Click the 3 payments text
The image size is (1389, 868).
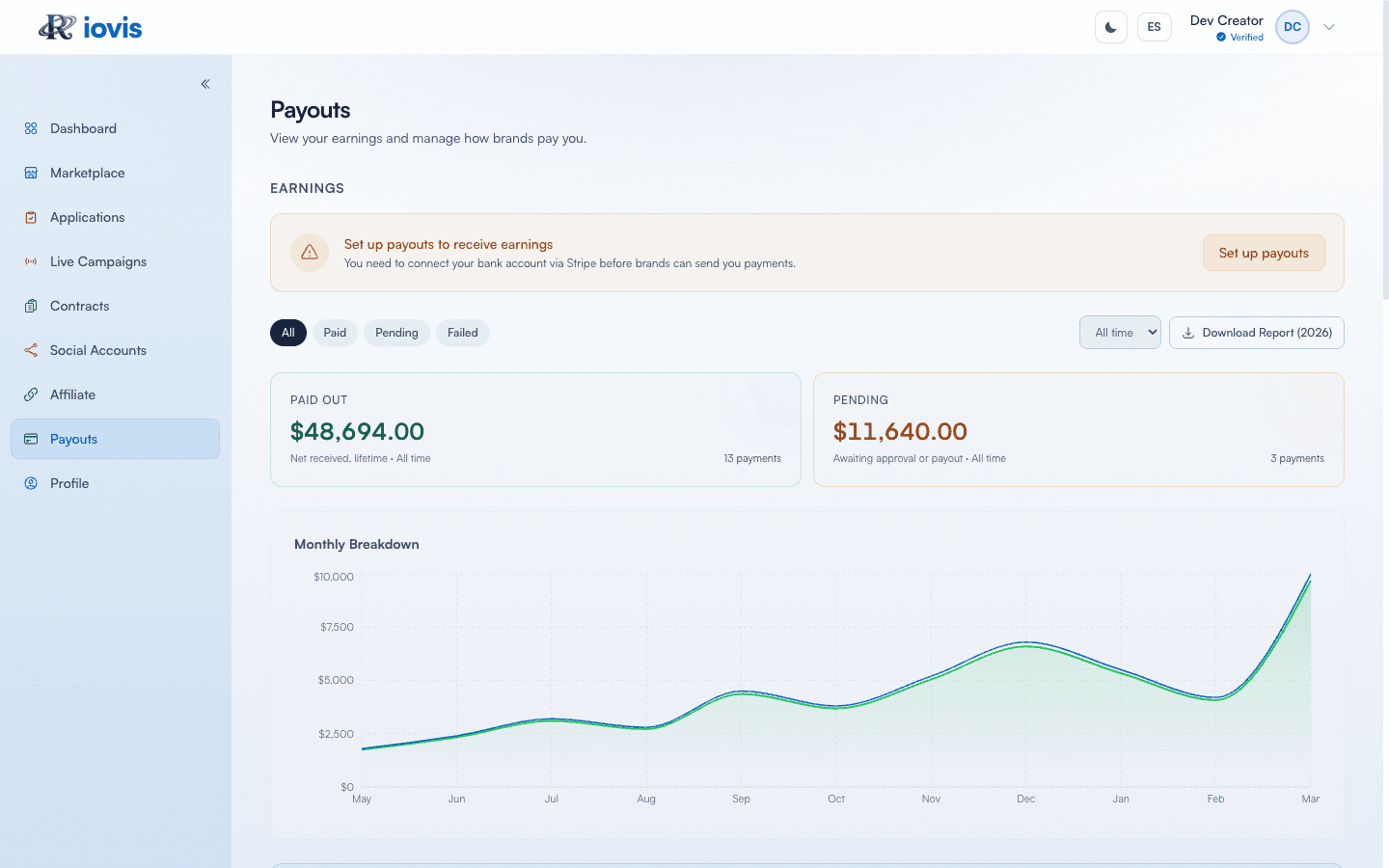(1297, 458)
